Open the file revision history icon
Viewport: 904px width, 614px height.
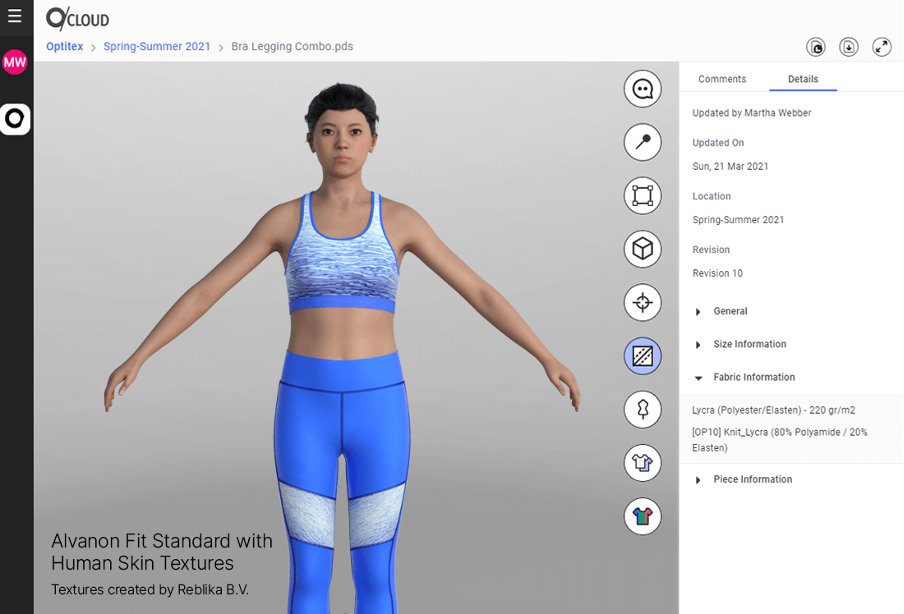coord(816,47)
